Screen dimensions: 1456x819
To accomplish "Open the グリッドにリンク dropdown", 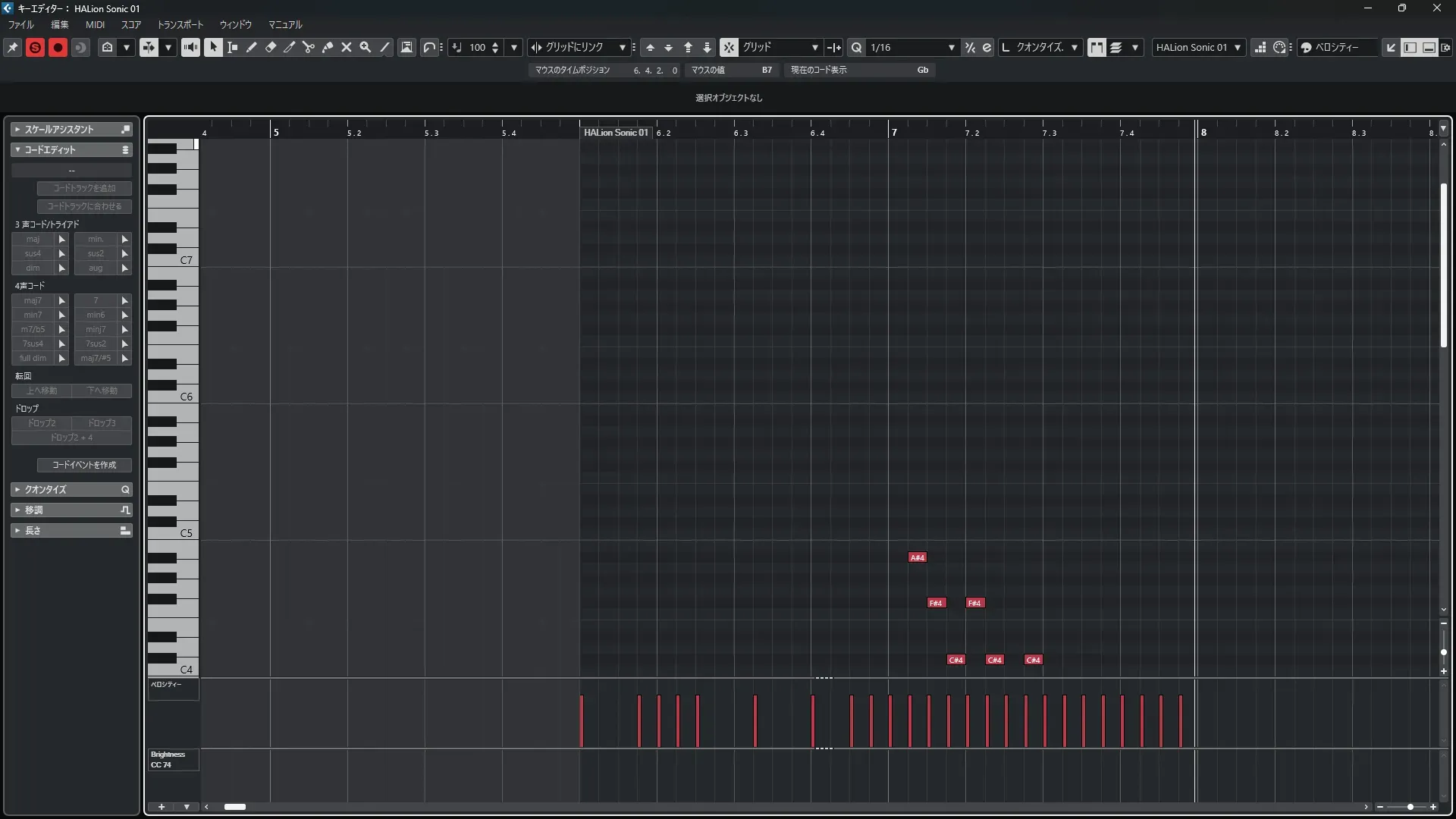I will tap(622, 47).
